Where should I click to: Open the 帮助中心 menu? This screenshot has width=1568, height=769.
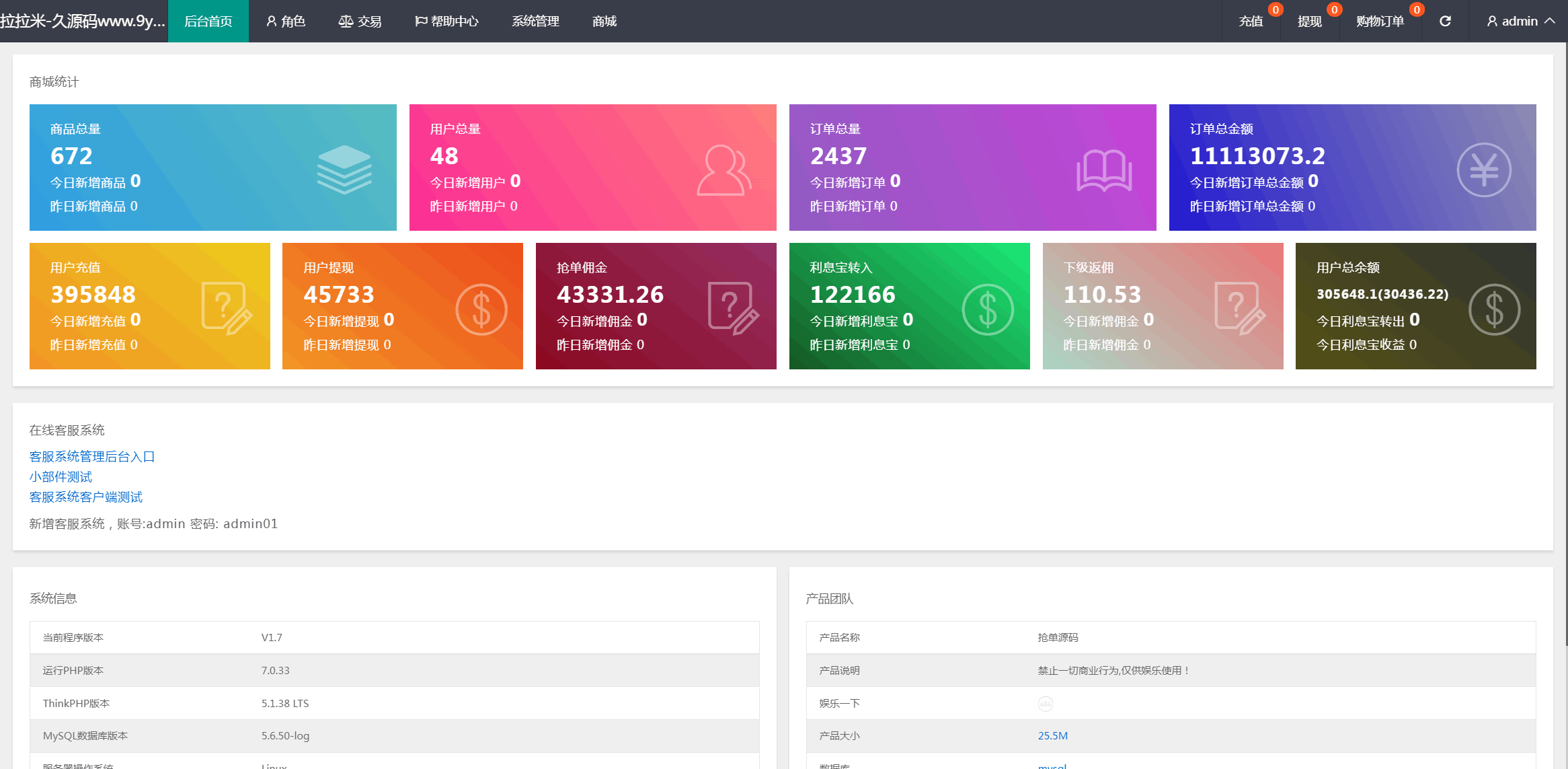tap(446, 22)
